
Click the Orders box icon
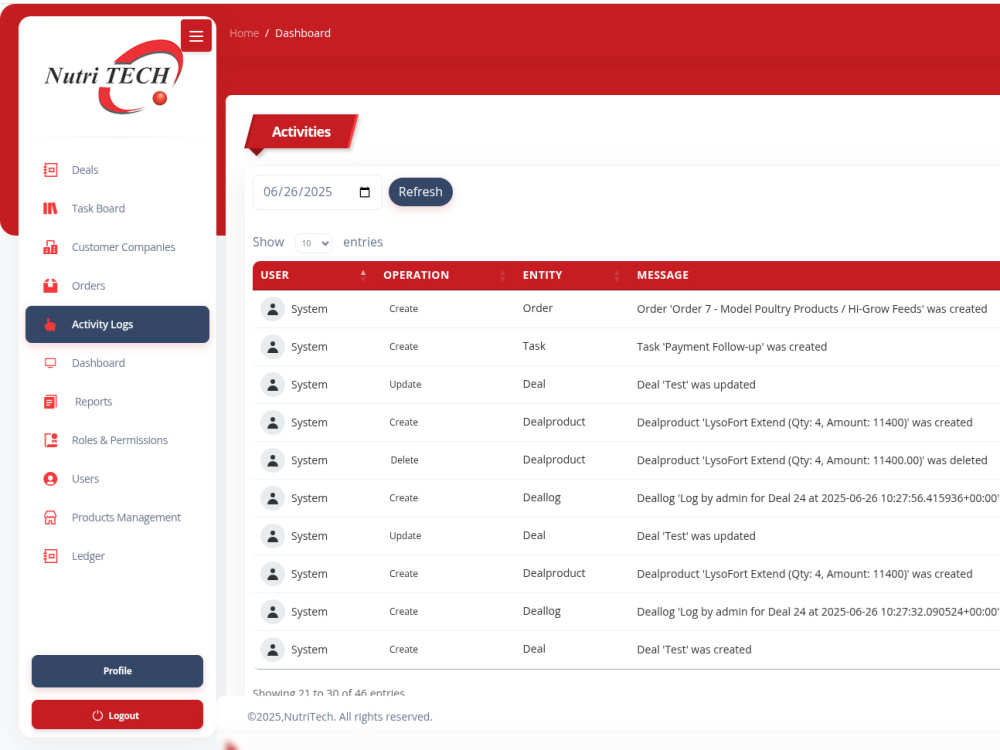click(x=50, y=286)
